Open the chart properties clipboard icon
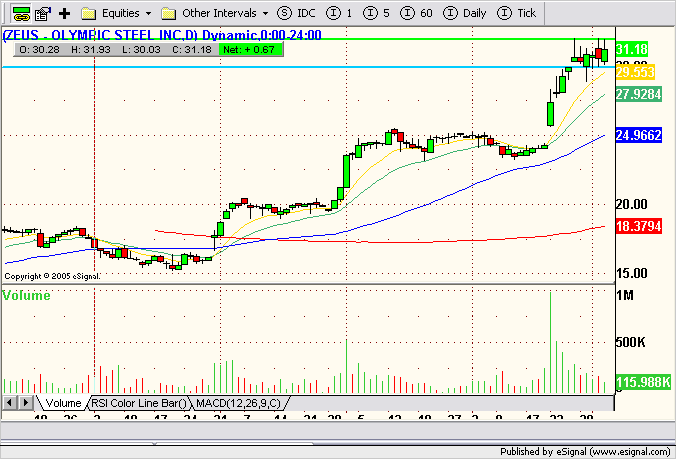Screen dimensions: 676x459 click(x=43, y=13)
